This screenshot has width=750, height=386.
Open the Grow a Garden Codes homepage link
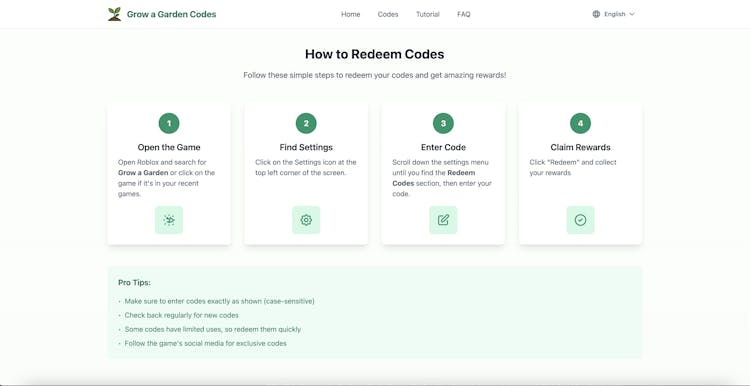pyautogui.click(x=162, y=14)
